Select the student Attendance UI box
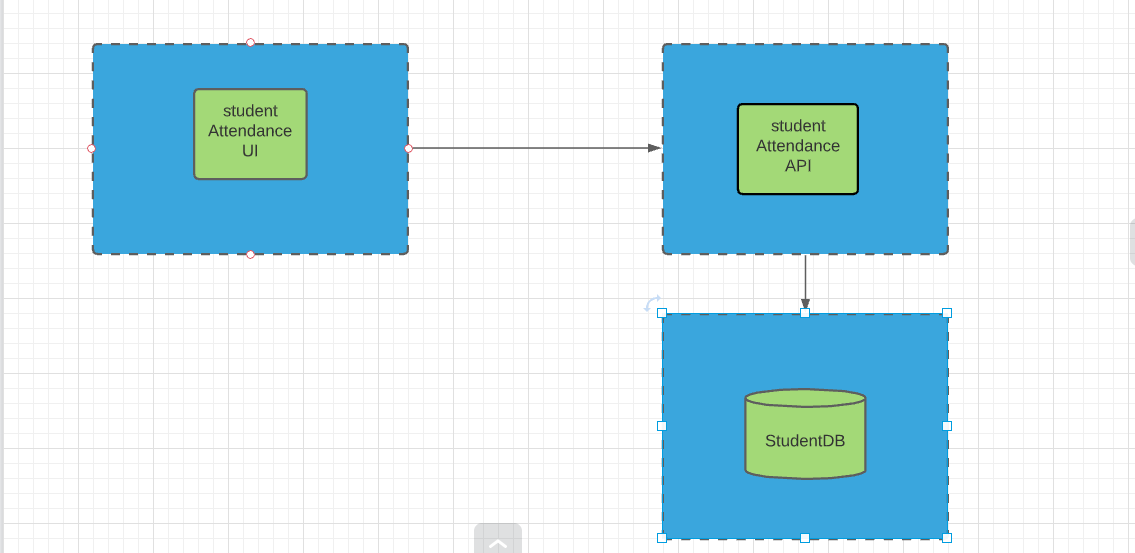Image resolution: width=1135 pixels, height=553 pixels. coord(250,134)
